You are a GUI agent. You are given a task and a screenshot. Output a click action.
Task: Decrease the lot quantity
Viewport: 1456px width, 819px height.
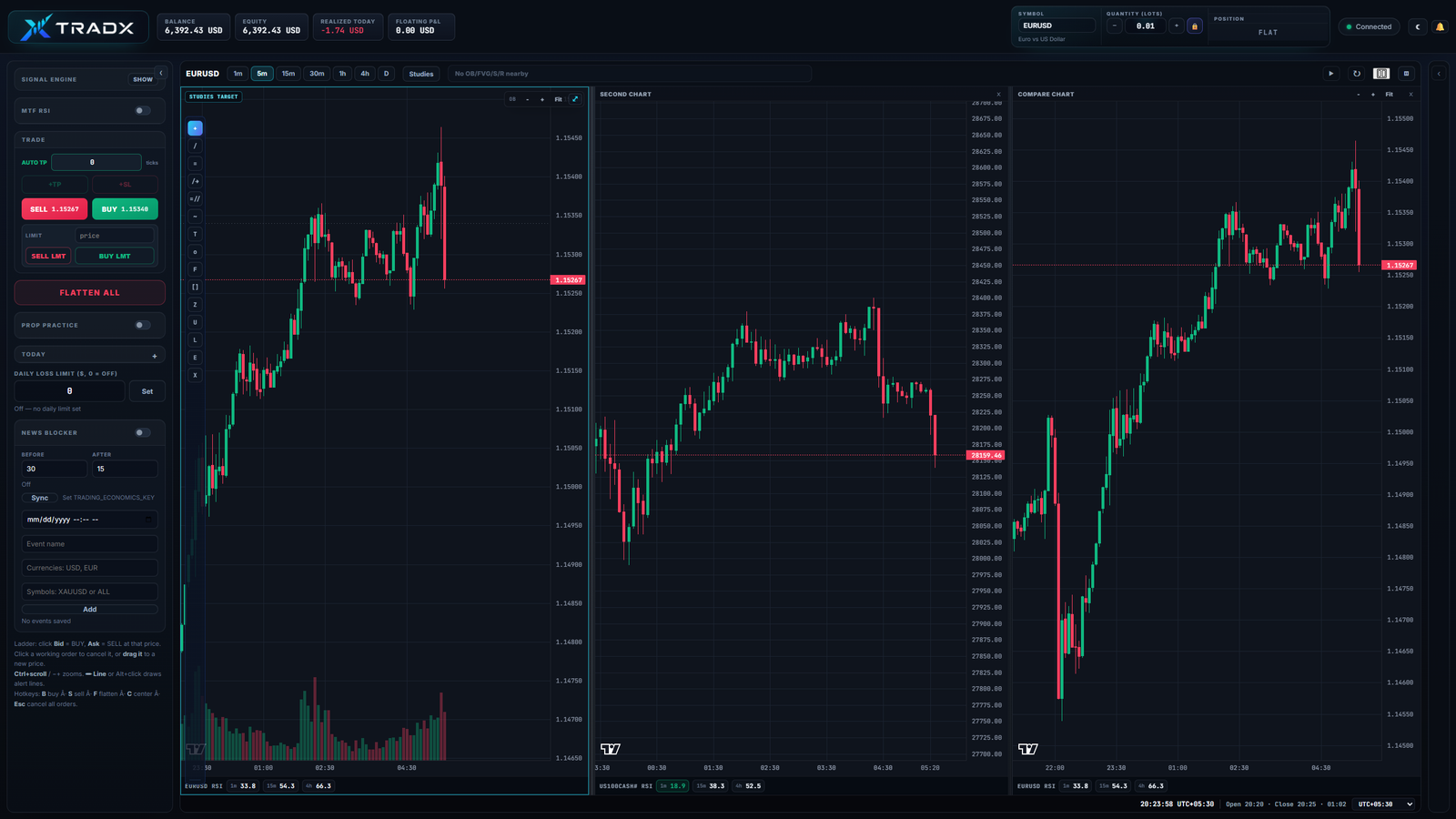coord(1115,26)
